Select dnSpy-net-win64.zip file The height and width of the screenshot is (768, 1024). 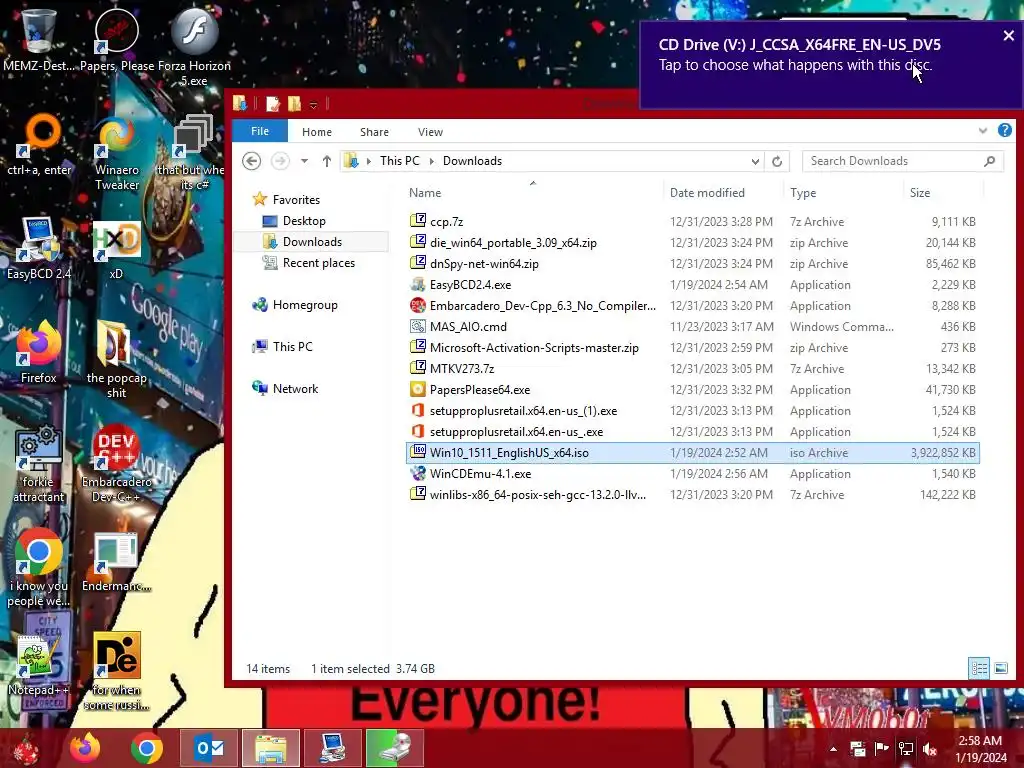click(692, 264)
